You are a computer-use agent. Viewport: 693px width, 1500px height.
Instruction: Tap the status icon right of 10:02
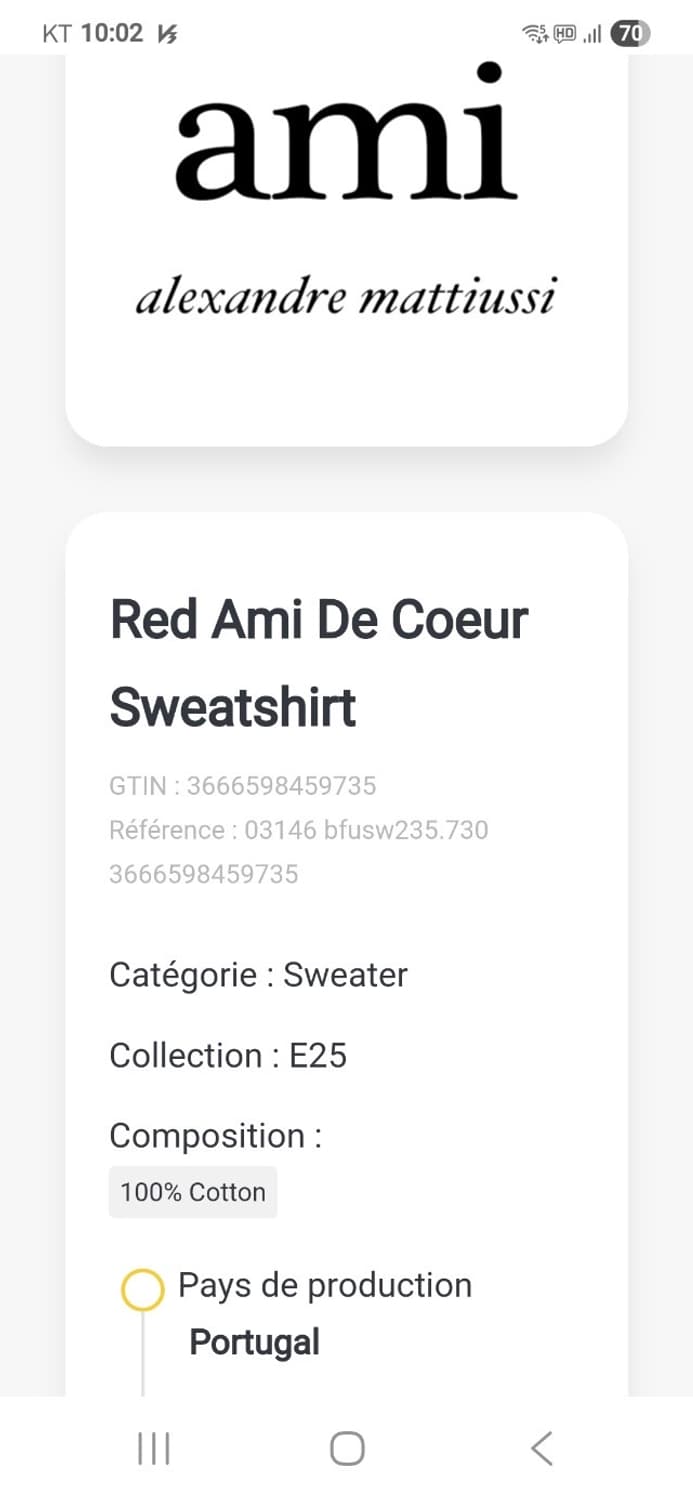(167, 34)
